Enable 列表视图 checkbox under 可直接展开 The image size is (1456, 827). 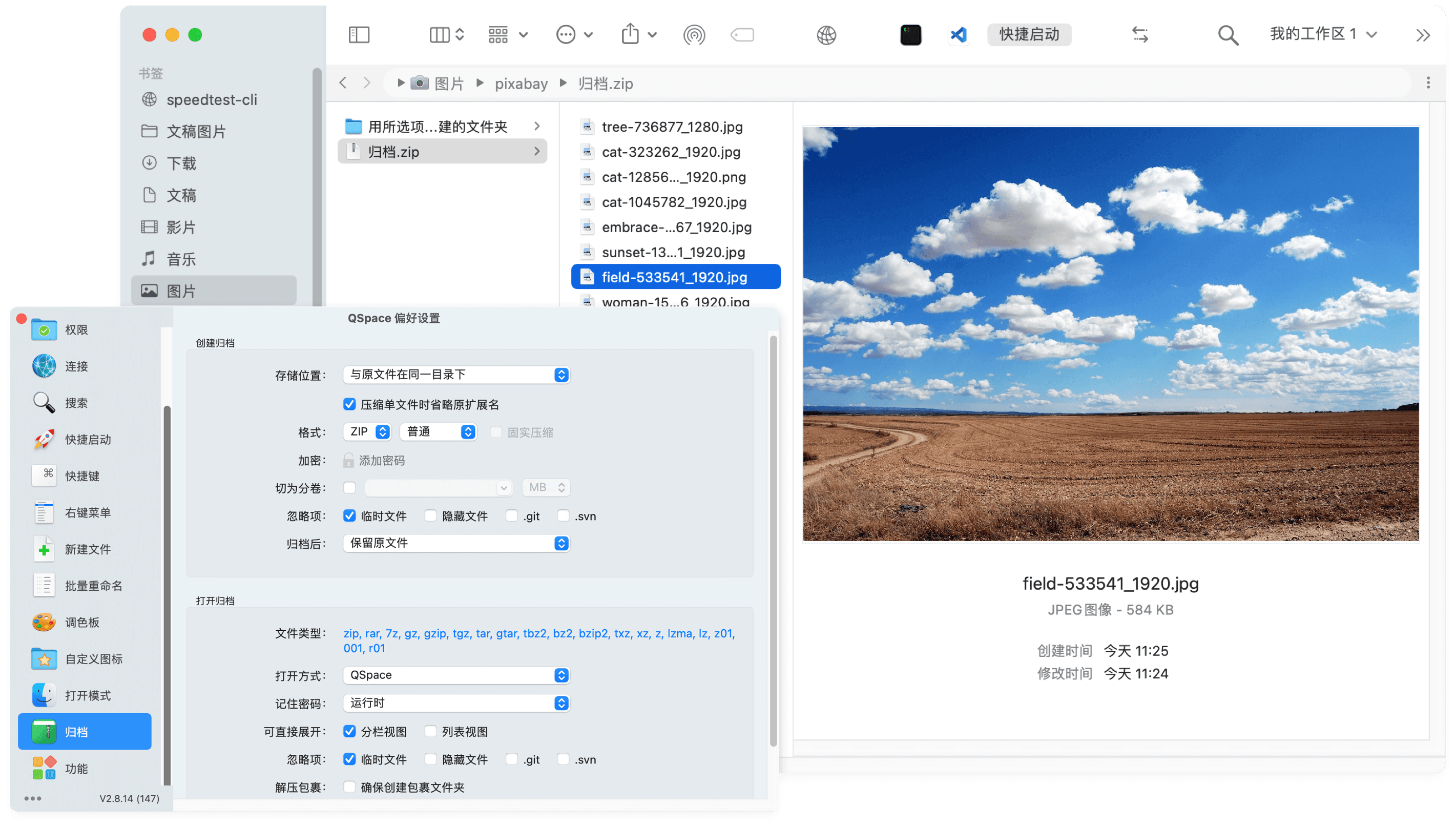pyautogui.click(x=431, y=731)
